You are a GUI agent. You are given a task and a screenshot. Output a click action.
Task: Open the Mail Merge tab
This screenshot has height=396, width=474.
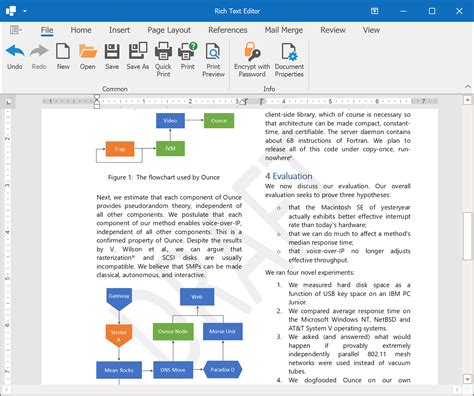click(284, 30)
